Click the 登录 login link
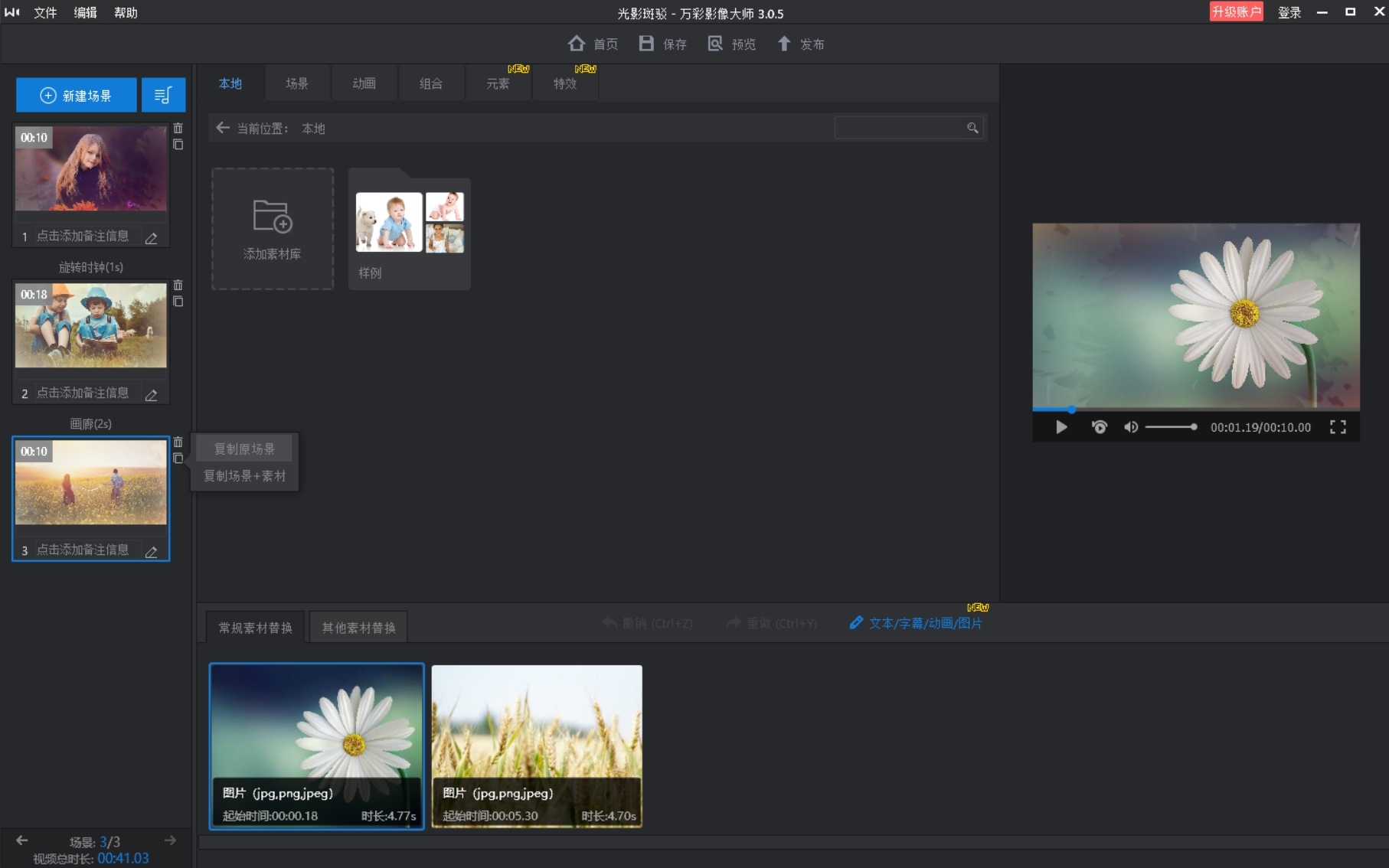This screenshot has height=868, width=1389. (1289, 12)
